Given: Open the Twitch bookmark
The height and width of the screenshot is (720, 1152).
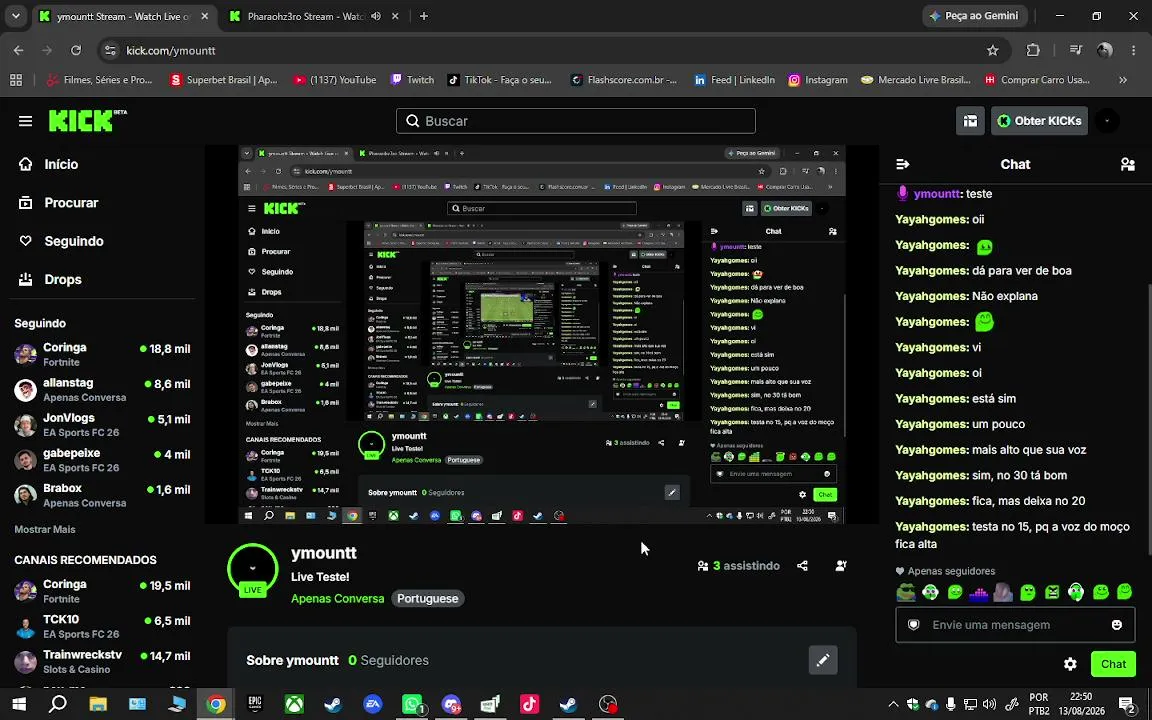Looking at the screenshot, I should (x=412, y=80).
